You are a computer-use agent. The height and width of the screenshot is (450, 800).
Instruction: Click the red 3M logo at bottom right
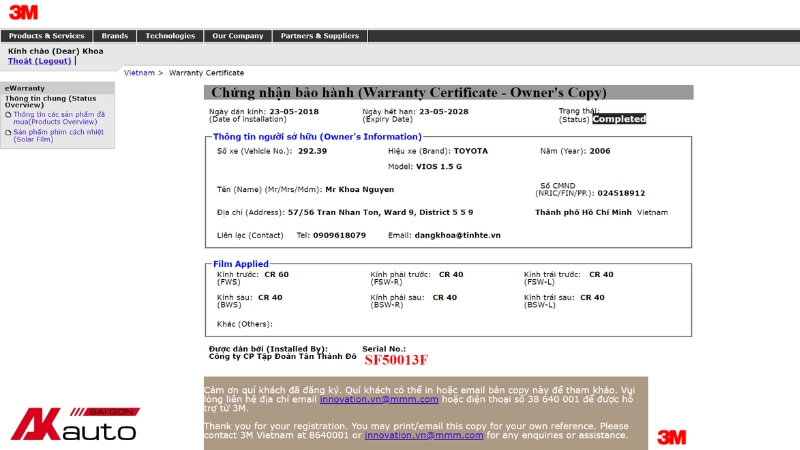point(671,437)
